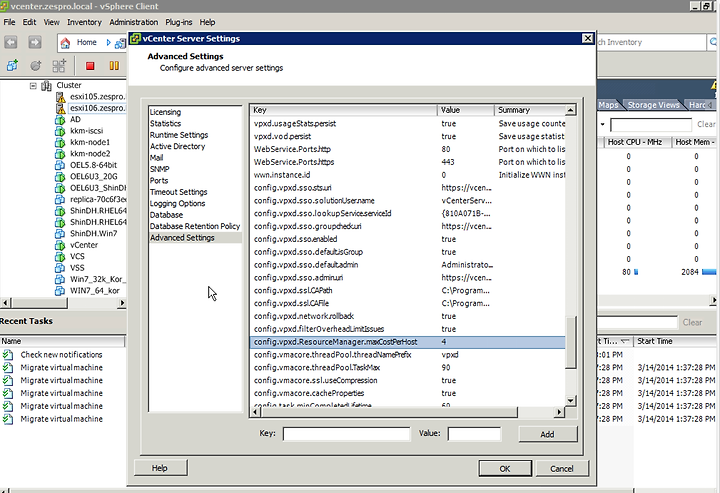Click the red stop (power off) toolbar icon
The width and height of the screenshot is (720, 493).
(90, 66)
